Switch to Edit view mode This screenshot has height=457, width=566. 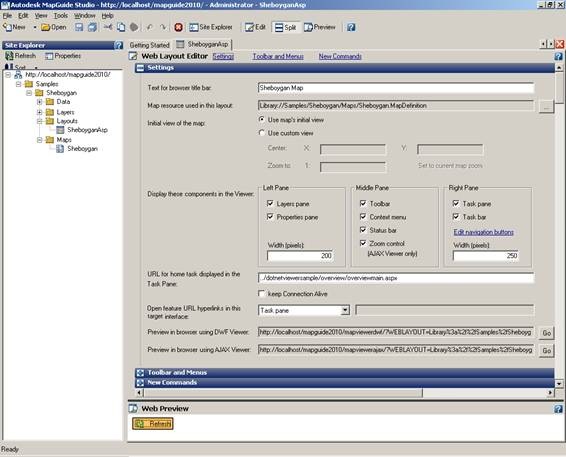255,27
